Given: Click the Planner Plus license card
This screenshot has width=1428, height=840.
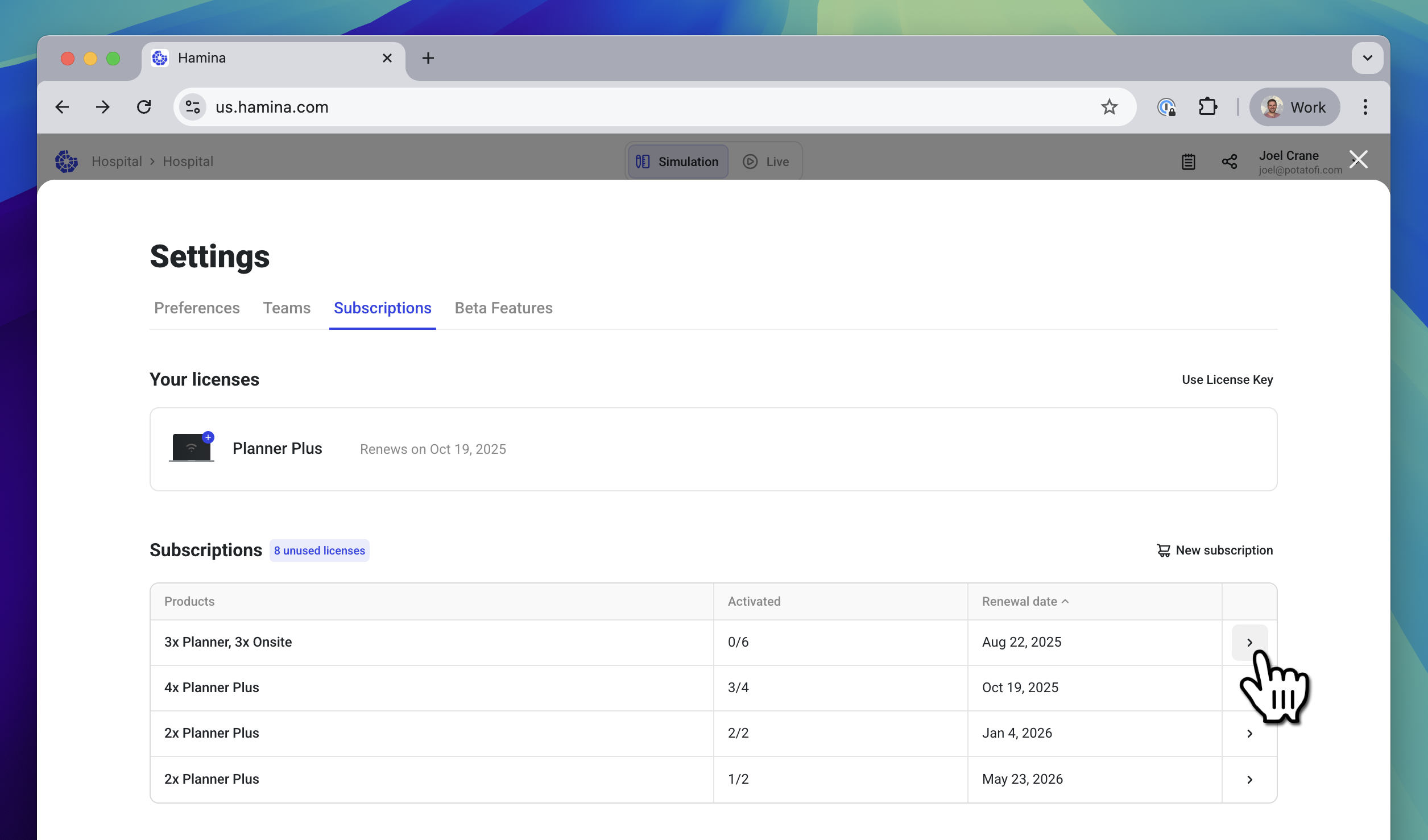Looking at the screenshot, I should [x=713, y=449].
